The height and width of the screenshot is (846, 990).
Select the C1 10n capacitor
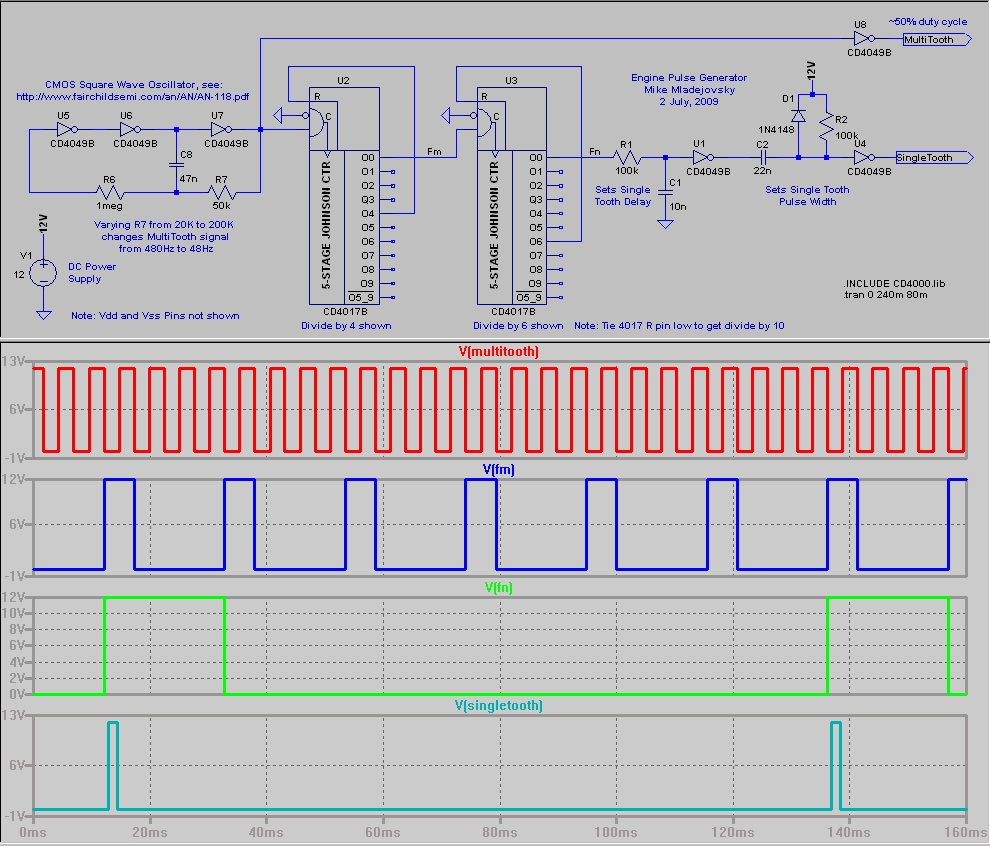click(x=665, y=193)
